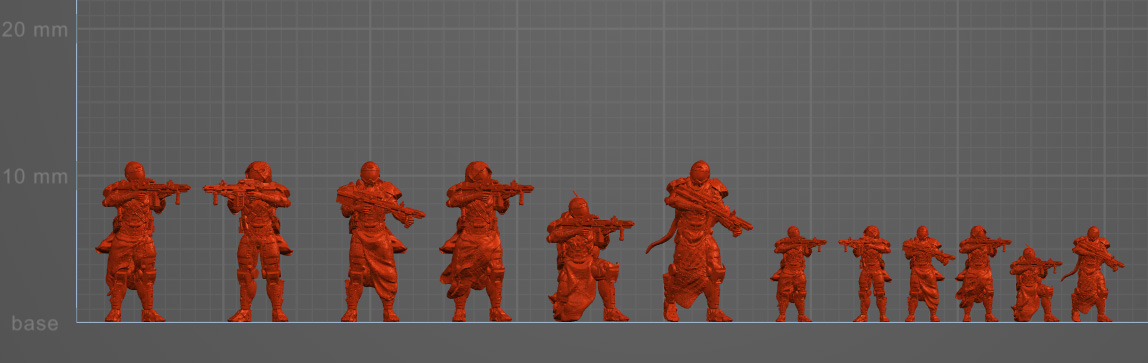Viewport: 1148px width, 363px height.
Task: Click the "base" axis label
Action: [35, 323]
